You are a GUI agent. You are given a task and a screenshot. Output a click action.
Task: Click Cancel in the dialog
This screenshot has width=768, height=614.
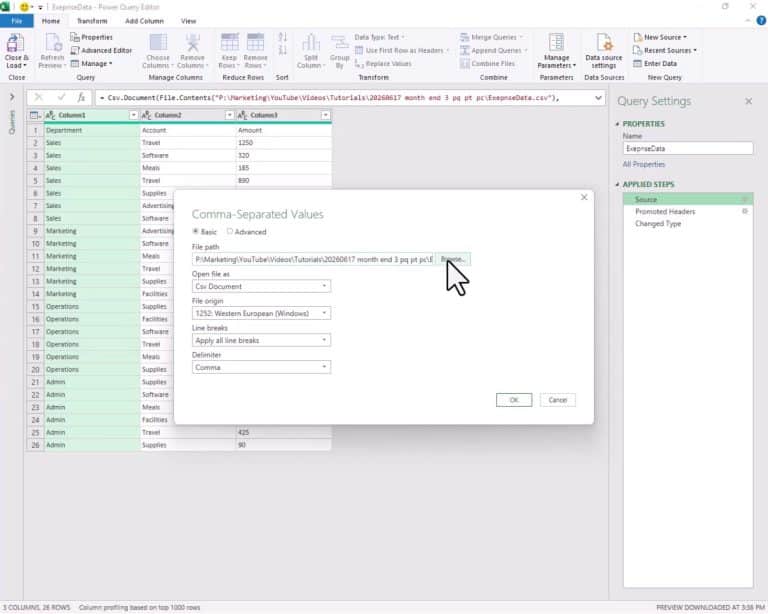point(557,400)
